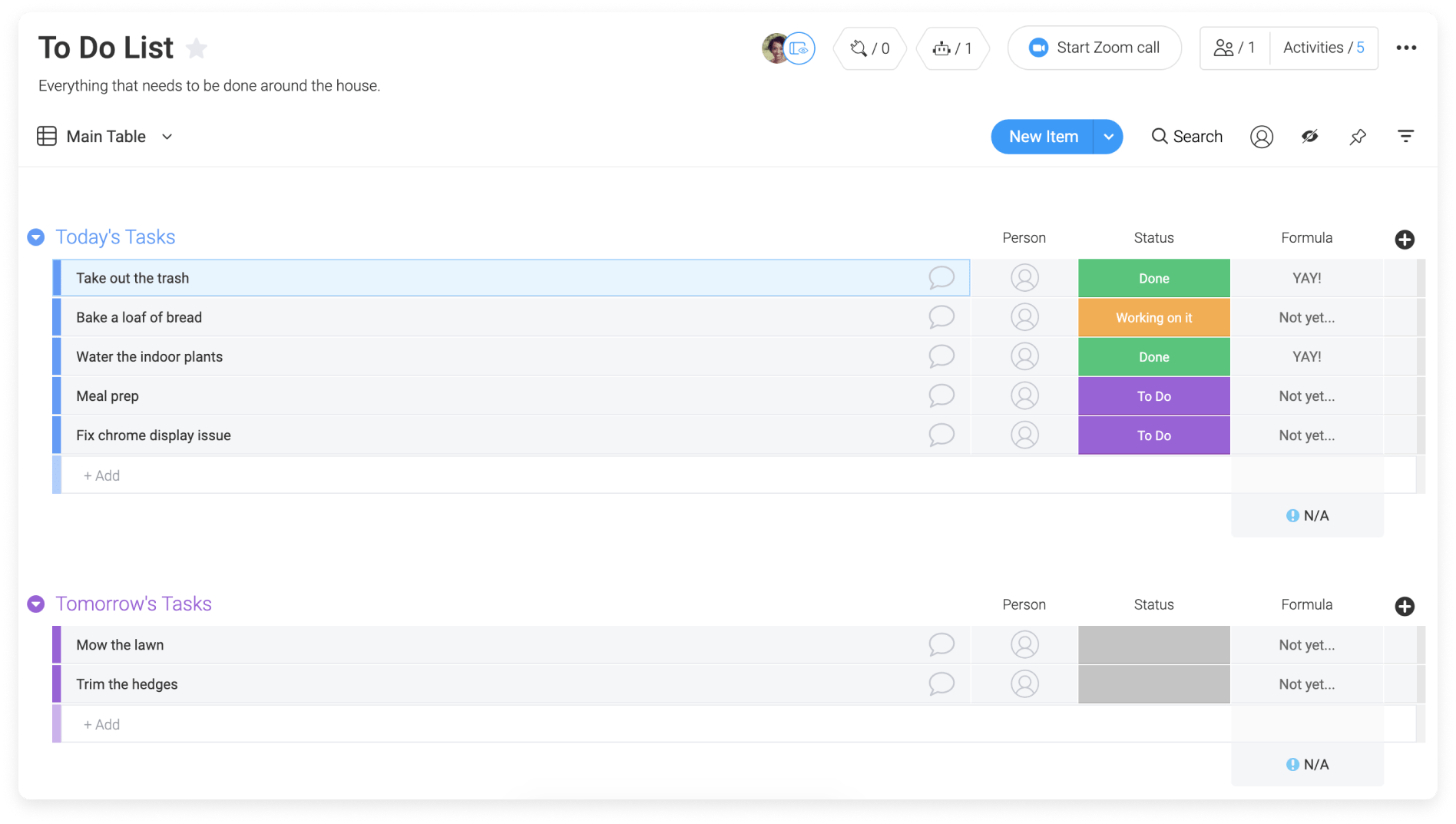The image size is (1456, 824).
Task: Open Activities log
Action: coord(1323,48)
